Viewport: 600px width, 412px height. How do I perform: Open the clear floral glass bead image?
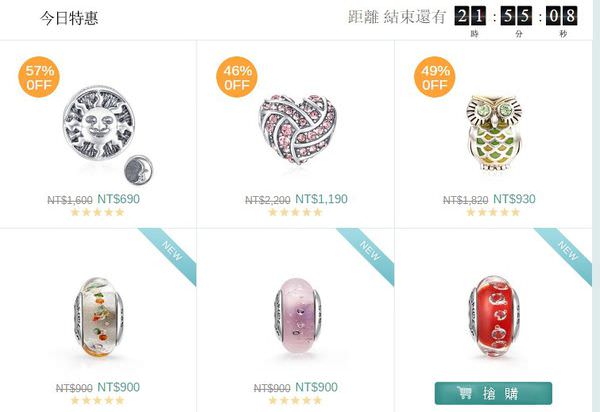point(99,317)
